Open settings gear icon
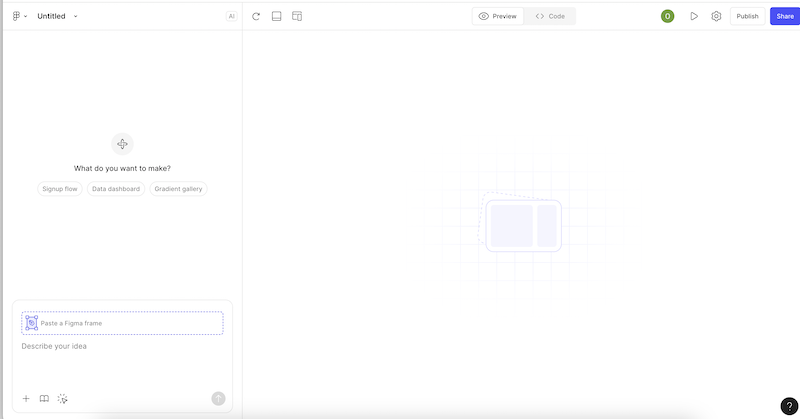The width and height of the screenshot is (800, 419). click(716, 16)
